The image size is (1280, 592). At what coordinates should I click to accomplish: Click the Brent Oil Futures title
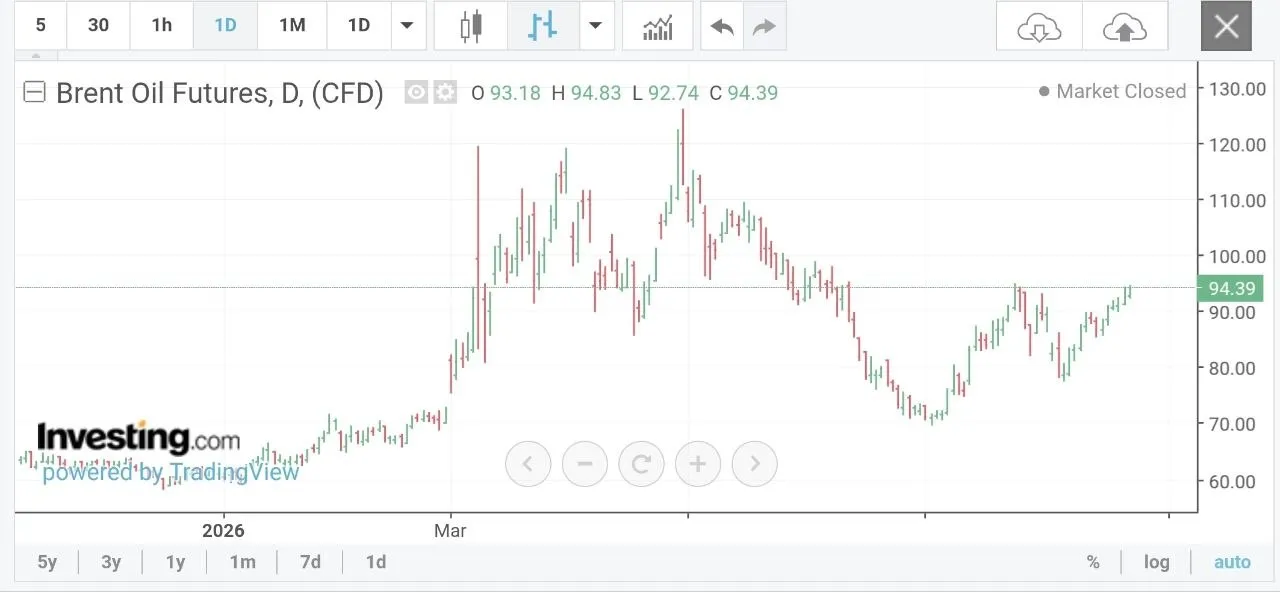[220, 93]
